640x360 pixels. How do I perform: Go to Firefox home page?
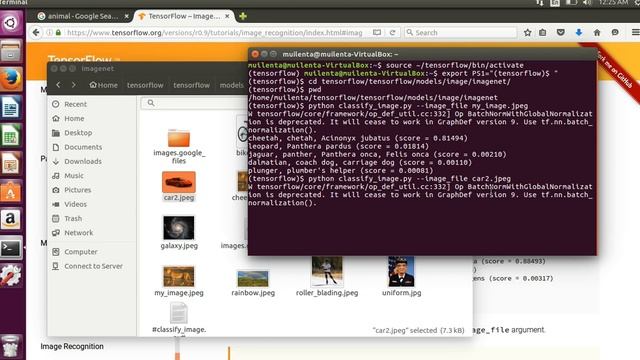(597, 33)
